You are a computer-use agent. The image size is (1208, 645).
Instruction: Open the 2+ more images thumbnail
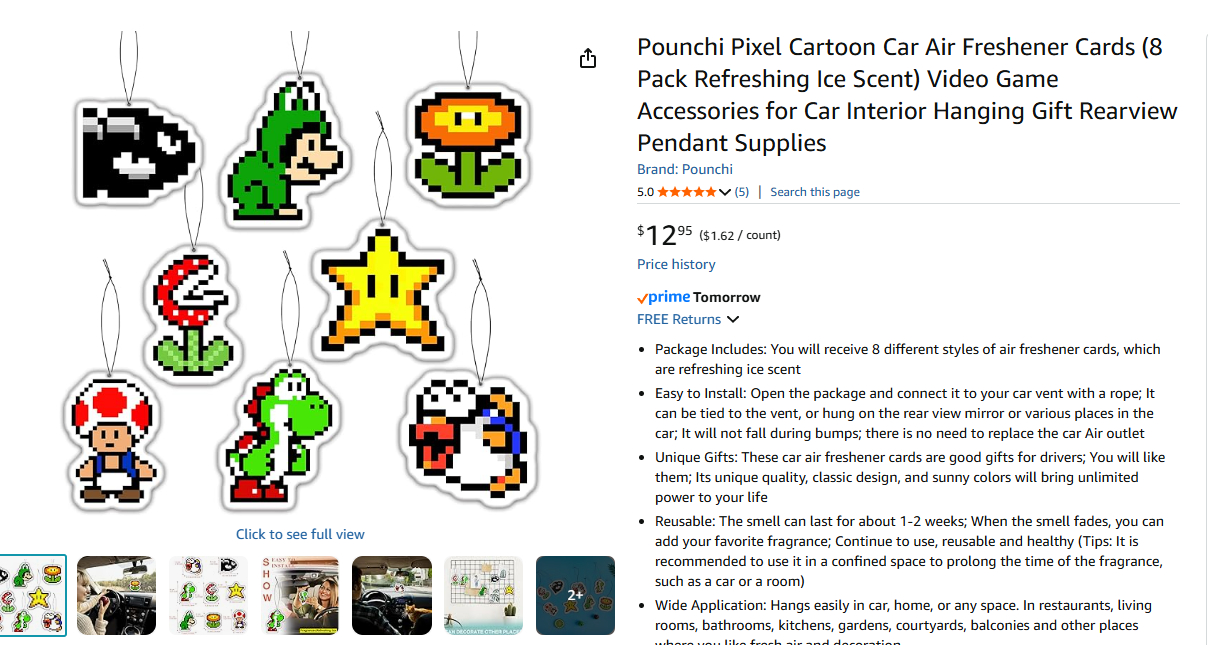coord(575,595)
